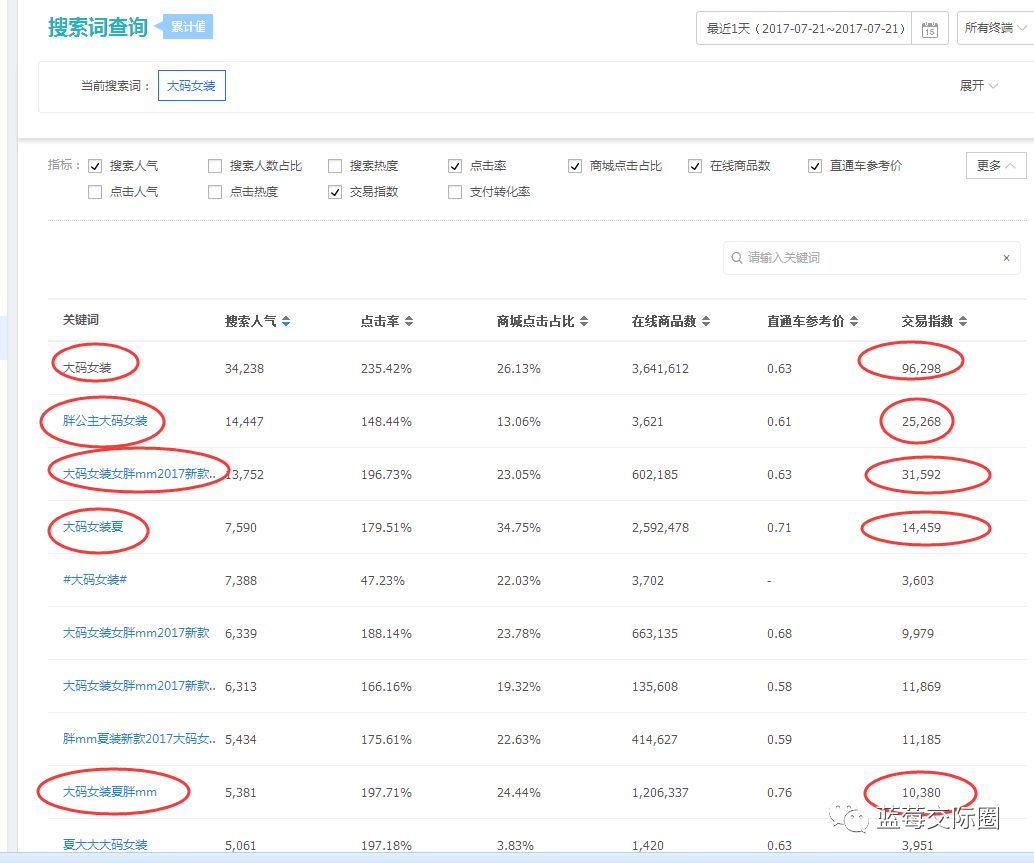Click 点击率 value 47.23%

click(382, 581)
